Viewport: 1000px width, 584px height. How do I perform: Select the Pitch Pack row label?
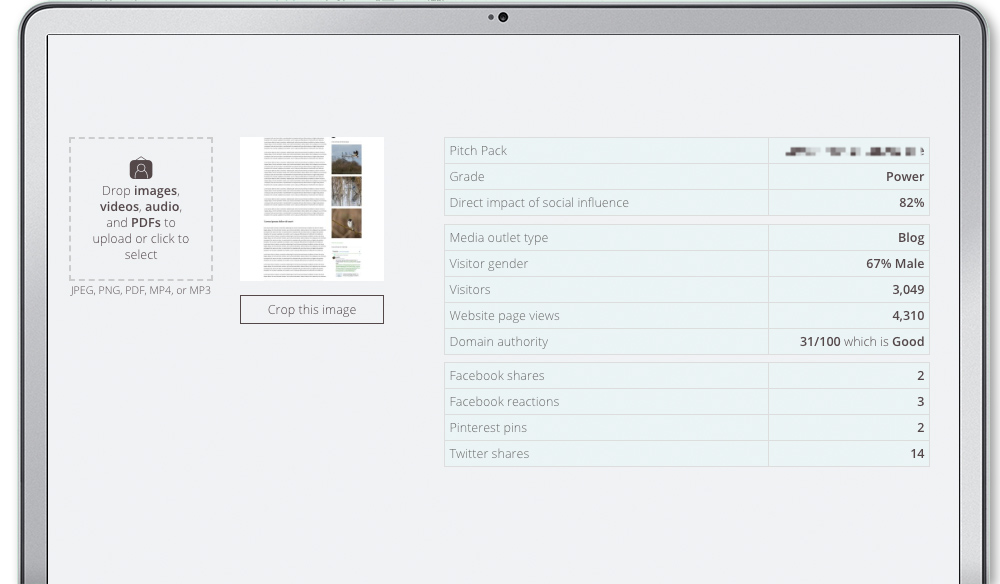[478, 151]
